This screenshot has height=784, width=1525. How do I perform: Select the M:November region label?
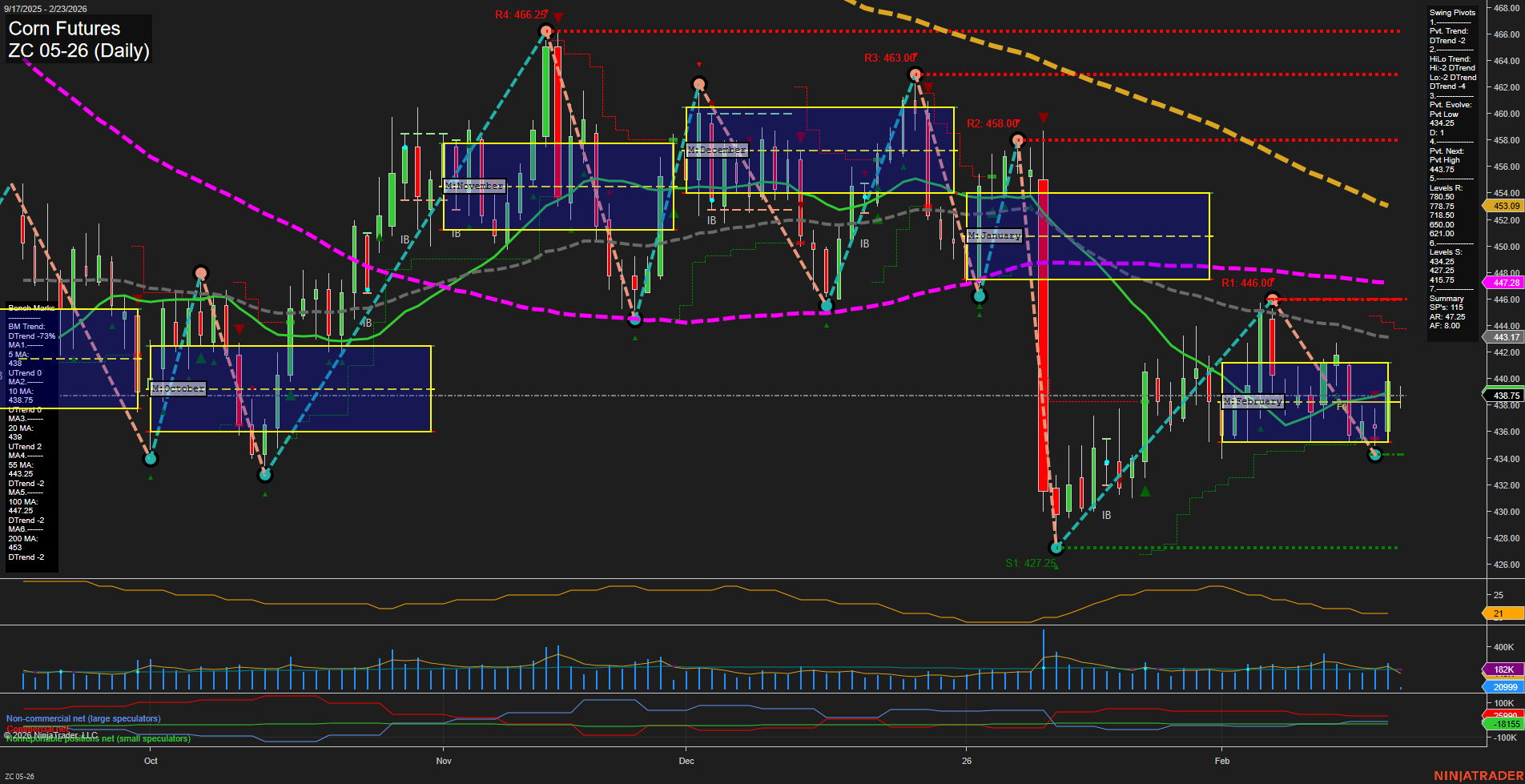point(476,185)
